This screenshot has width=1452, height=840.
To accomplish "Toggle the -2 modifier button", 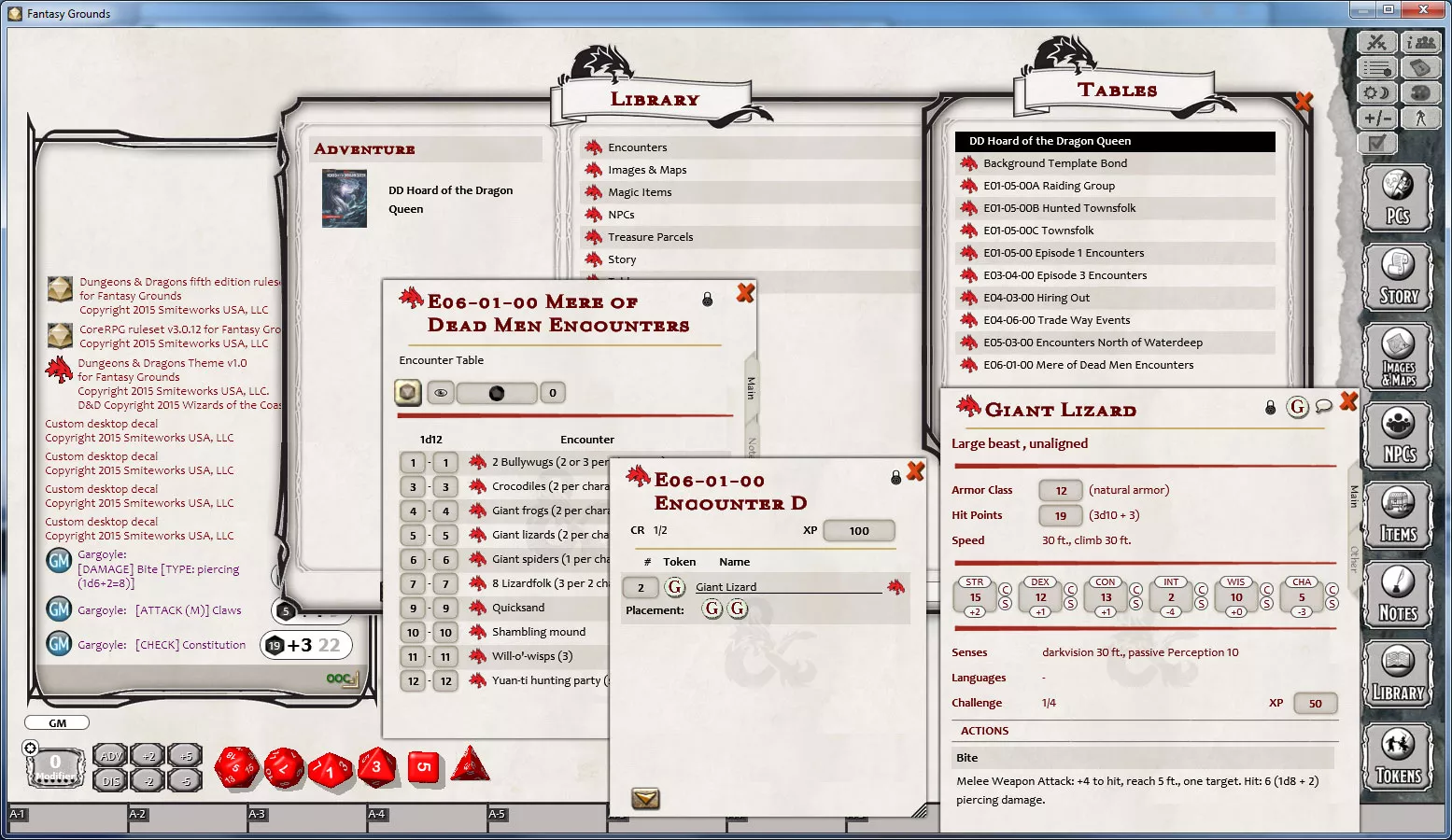I will coord(148,780).
